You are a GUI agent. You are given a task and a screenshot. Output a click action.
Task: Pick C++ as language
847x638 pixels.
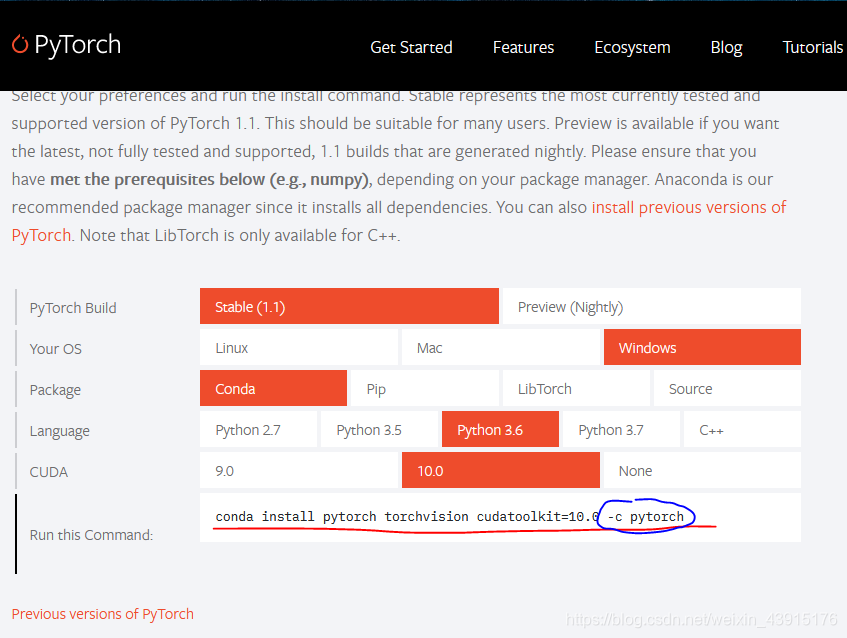click(x=742, y=429)
